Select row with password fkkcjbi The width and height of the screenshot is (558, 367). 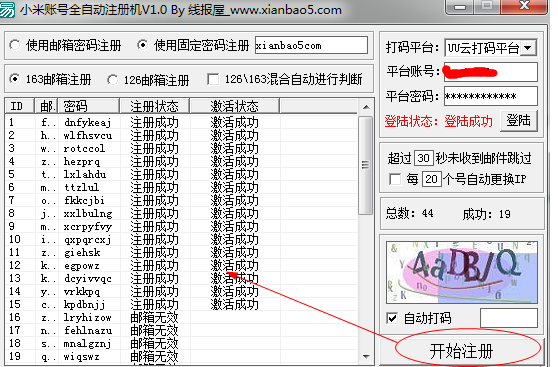(181, 200)
